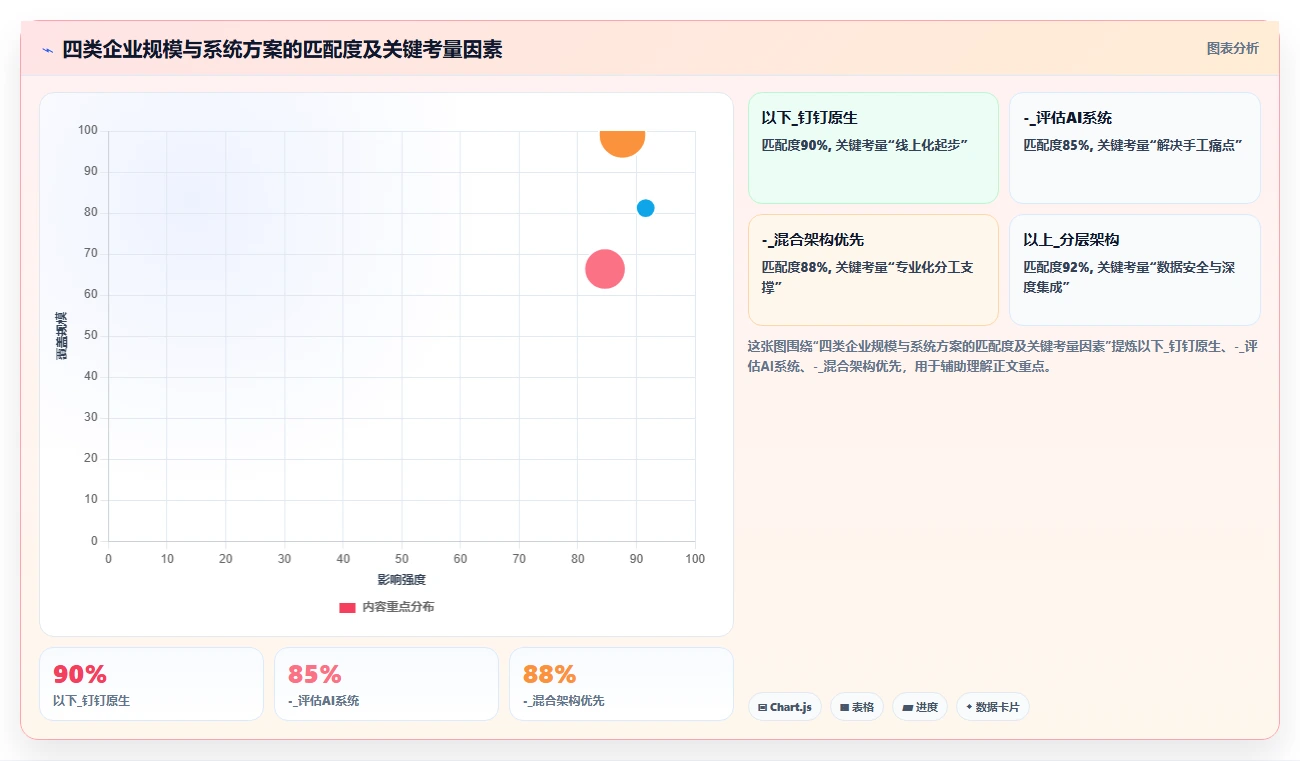Open the 以上_分层架构 card
The image size is (1300, 761).
[x=1134, y=270]
